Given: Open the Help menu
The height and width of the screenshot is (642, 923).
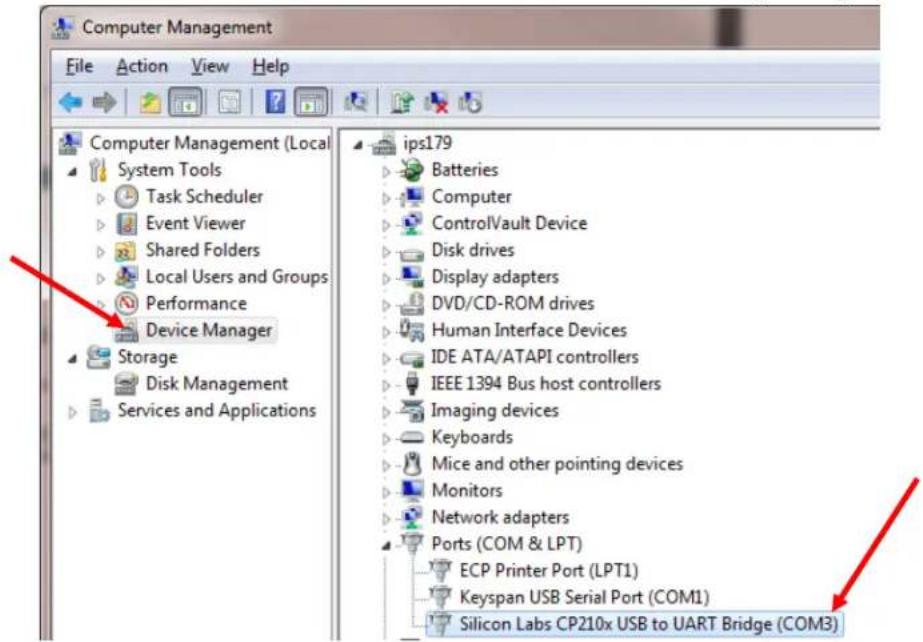Looking at the screenshot, I should click(270, 66).
